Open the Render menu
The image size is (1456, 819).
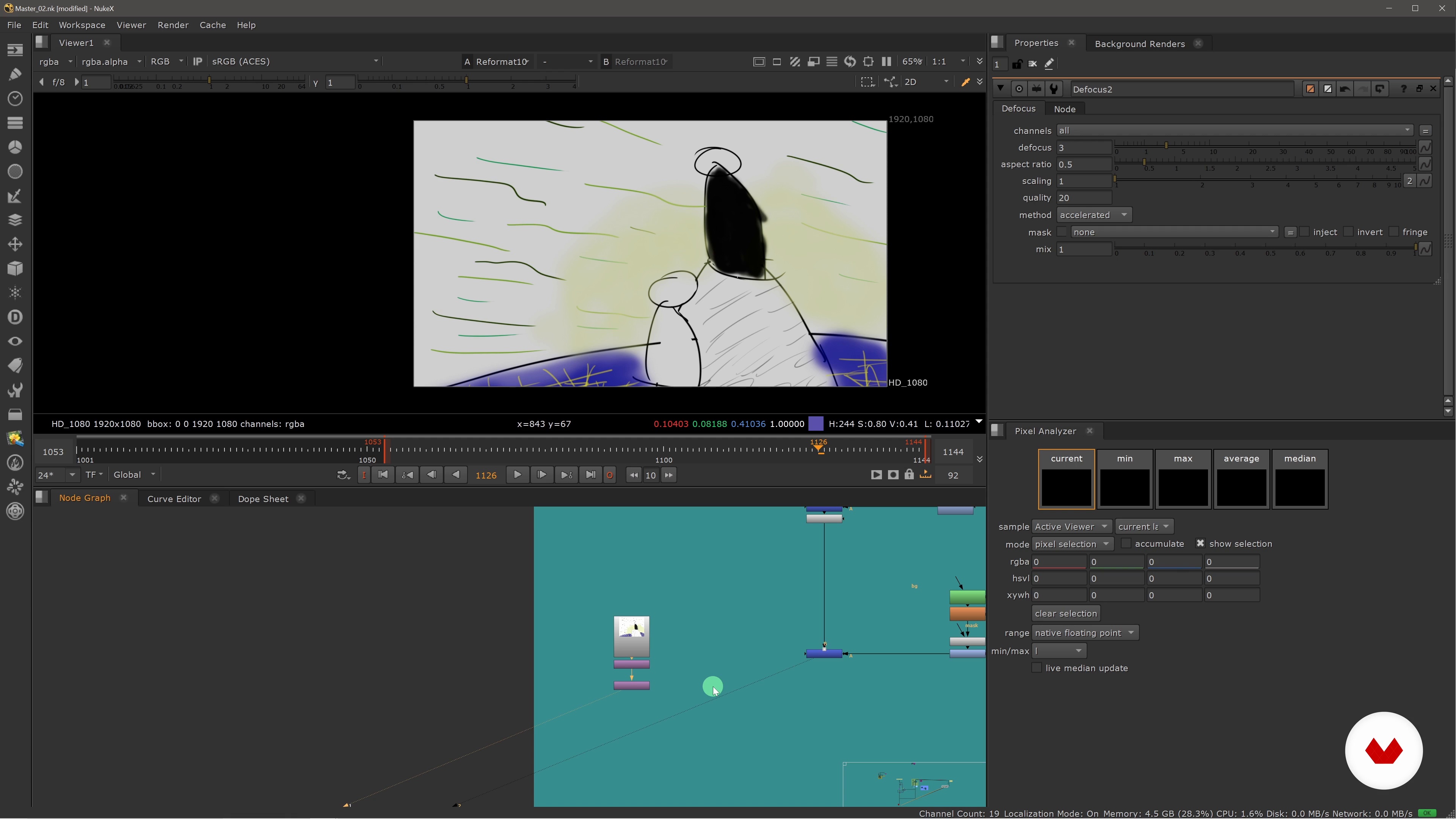click(173, 25)
